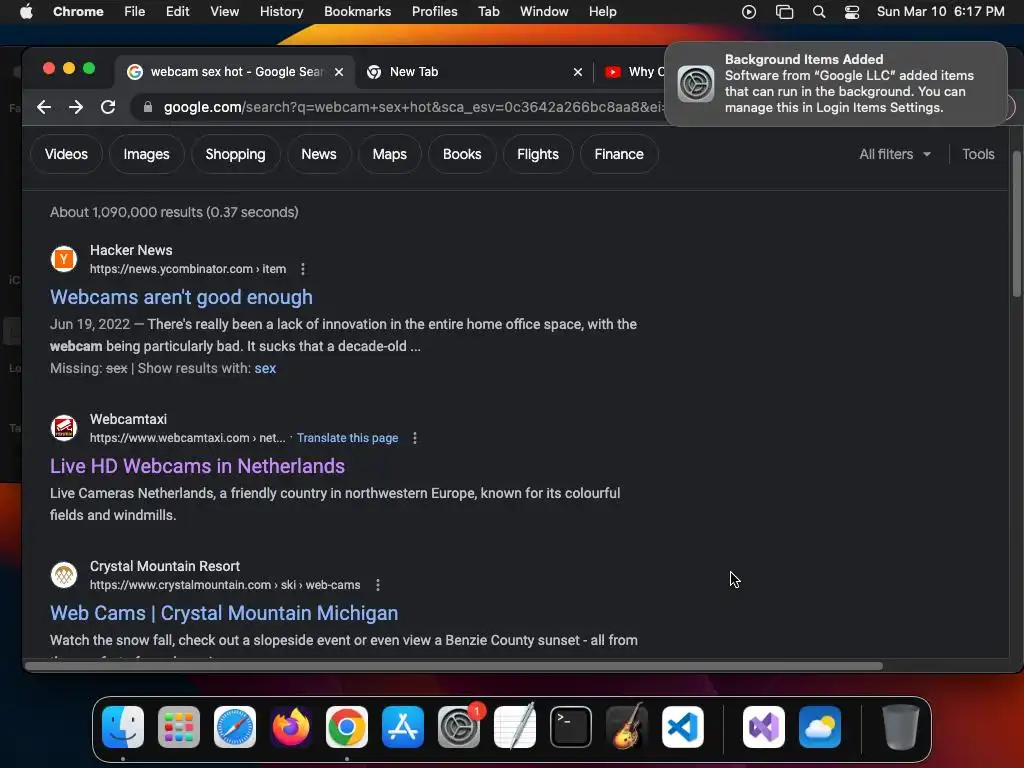The width and height of the screenshot is (1024, 768).
Task: Filter results by Flights
Action: pos(537,154)
